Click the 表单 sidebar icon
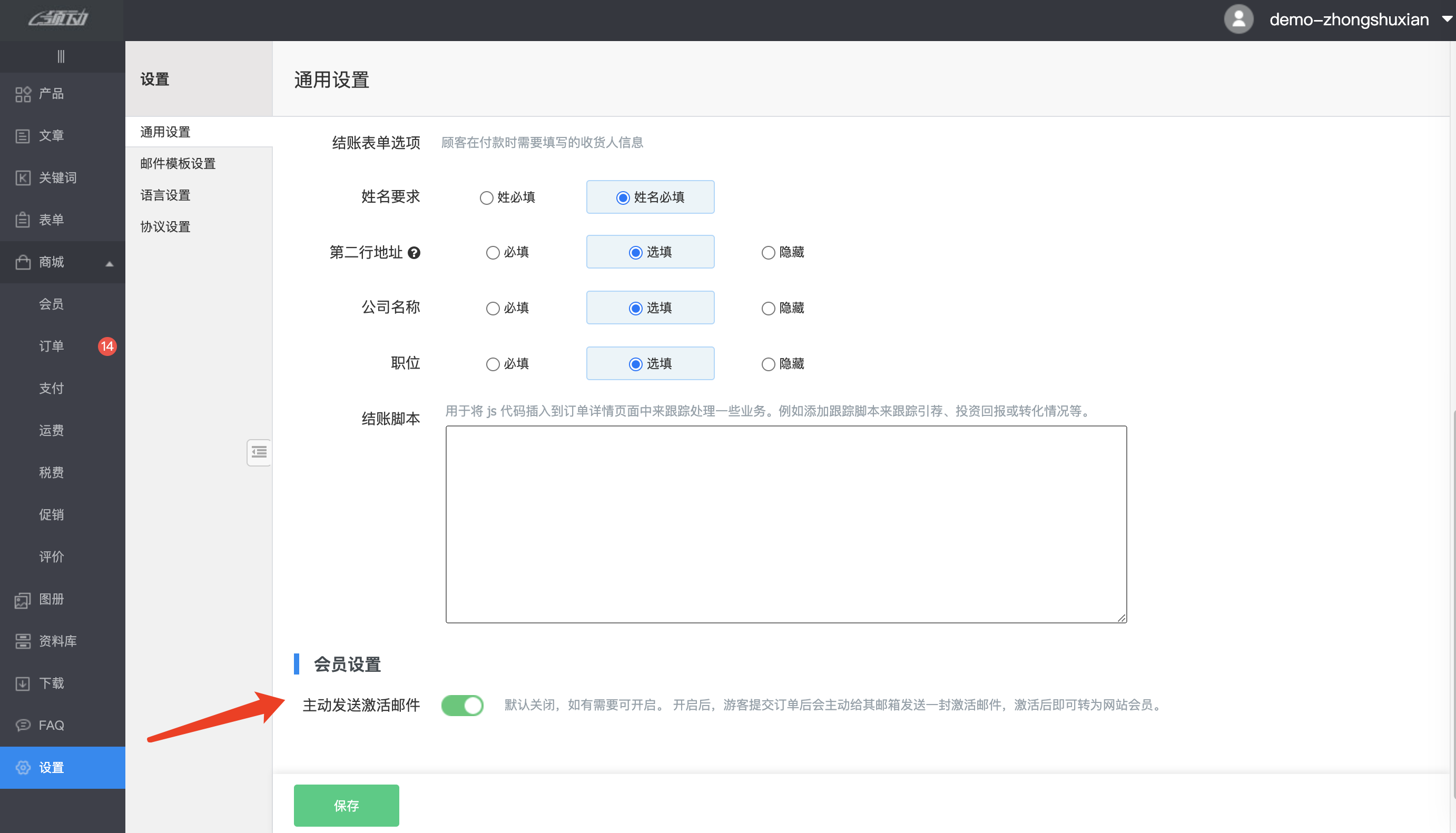 tap(51, 219)
